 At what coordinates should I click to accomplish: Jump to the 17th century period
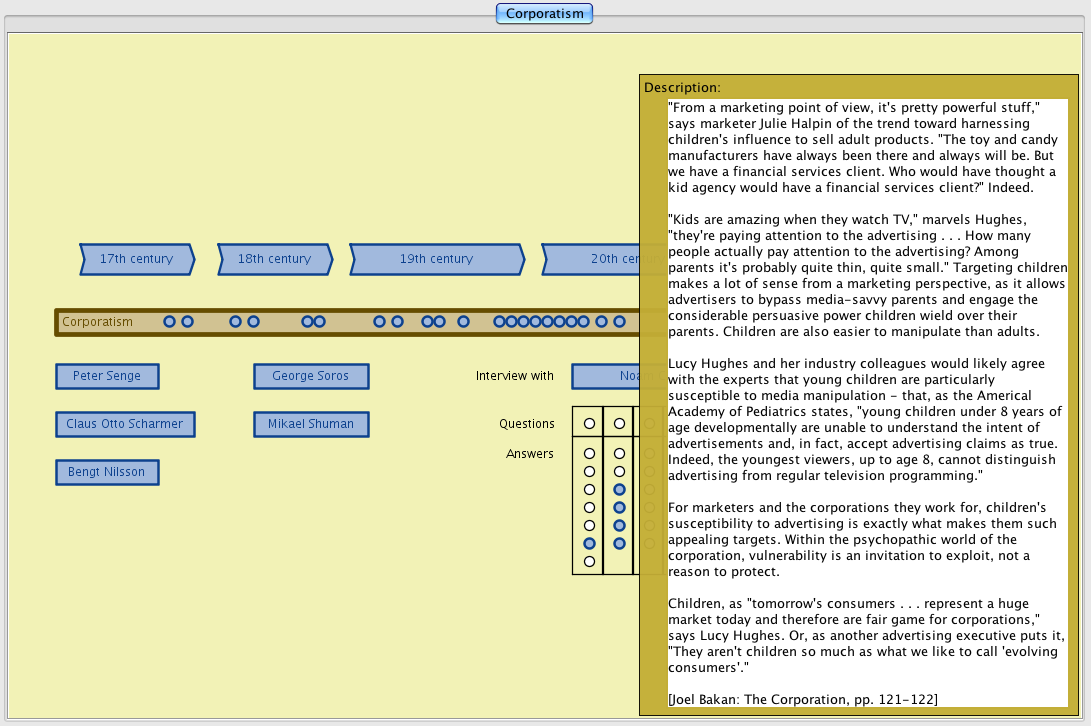click(137, 259)
